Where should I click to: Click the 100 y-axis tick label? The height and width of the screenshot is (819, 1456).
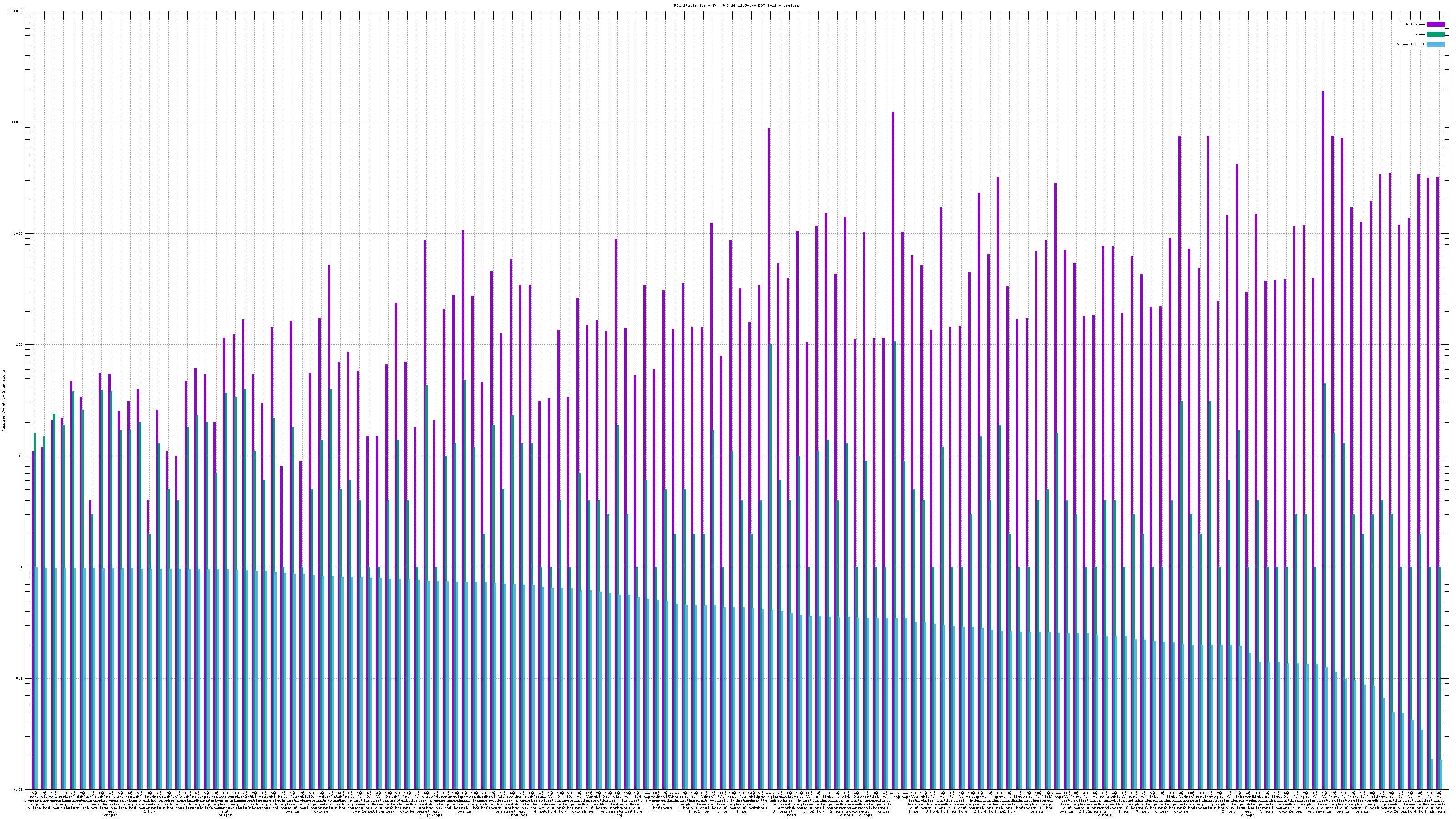[x=20, y=345]
